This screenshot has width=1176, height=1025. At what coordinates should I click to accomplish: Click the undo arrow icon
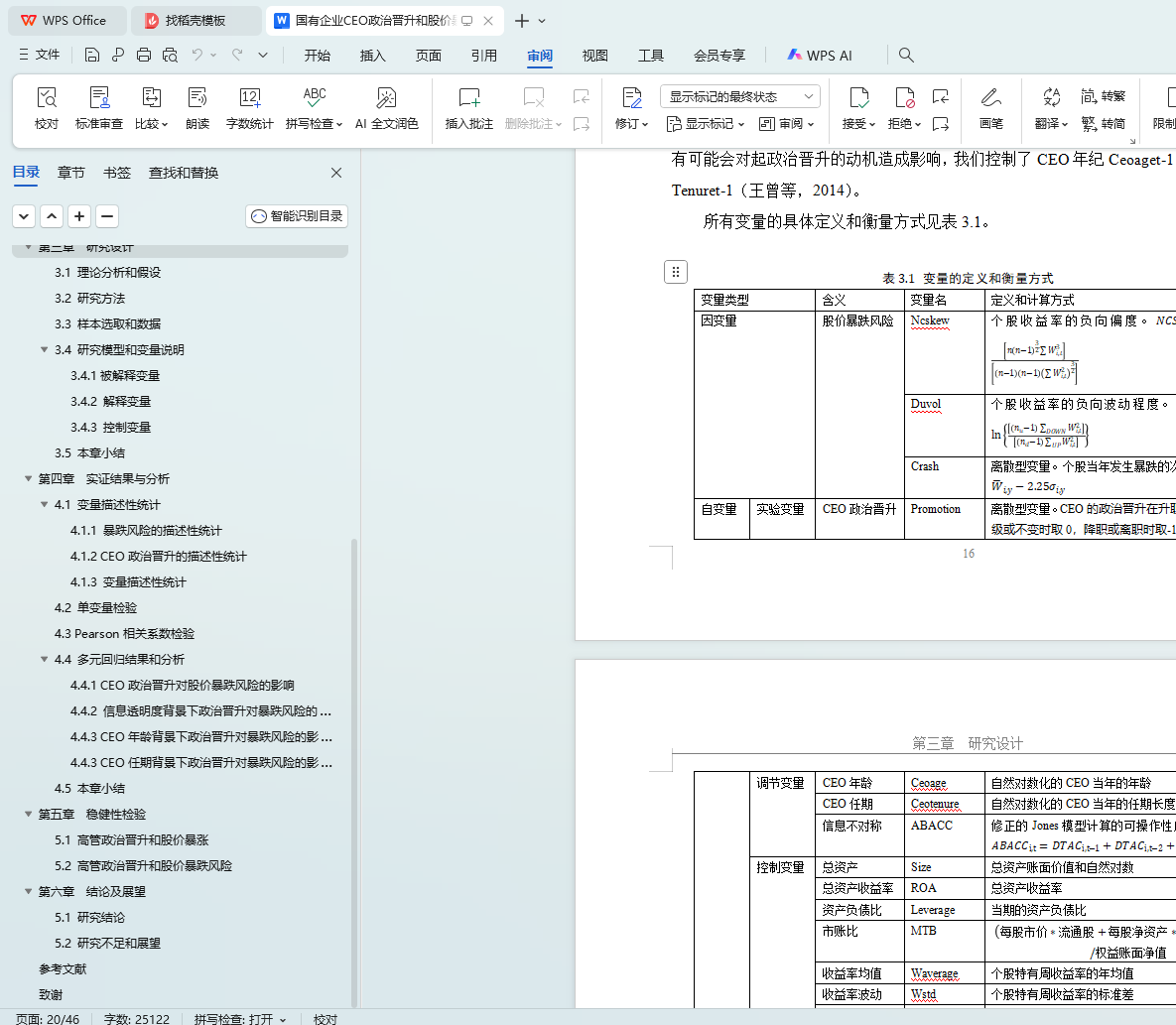click(x=197, y=55)
